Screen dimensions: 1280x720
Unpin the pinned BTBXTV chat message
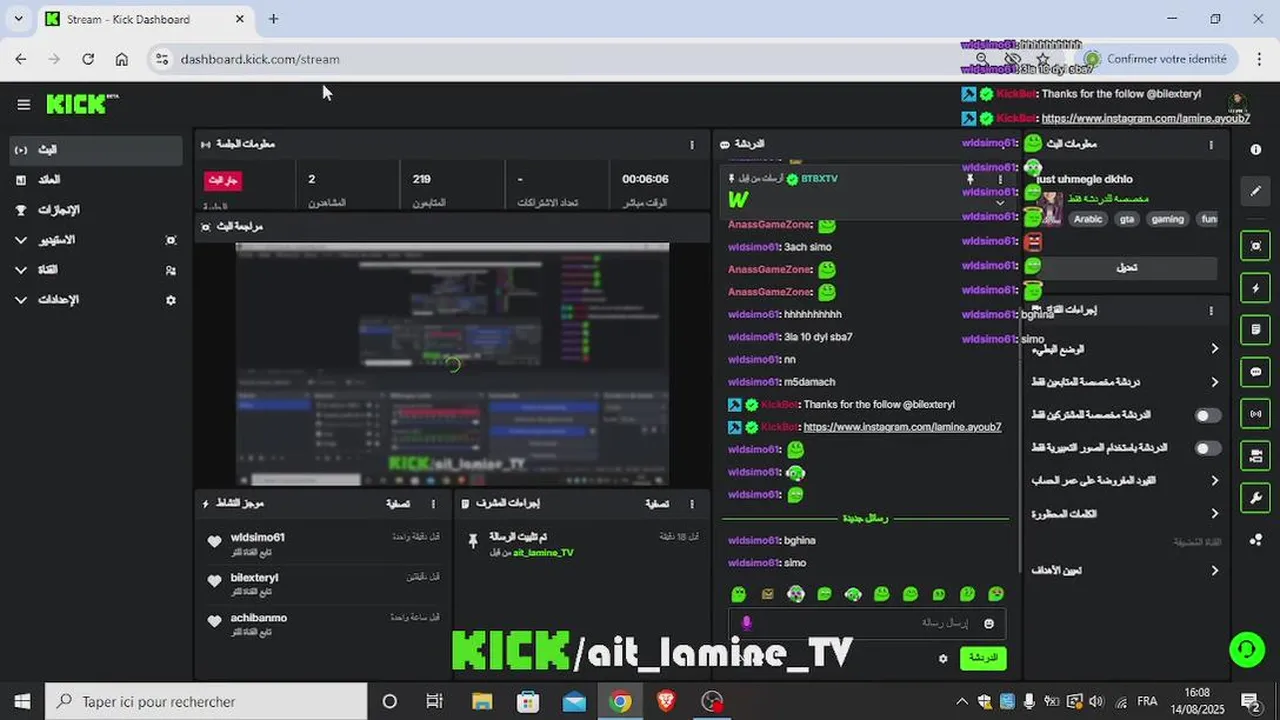[x=969, y=179]
